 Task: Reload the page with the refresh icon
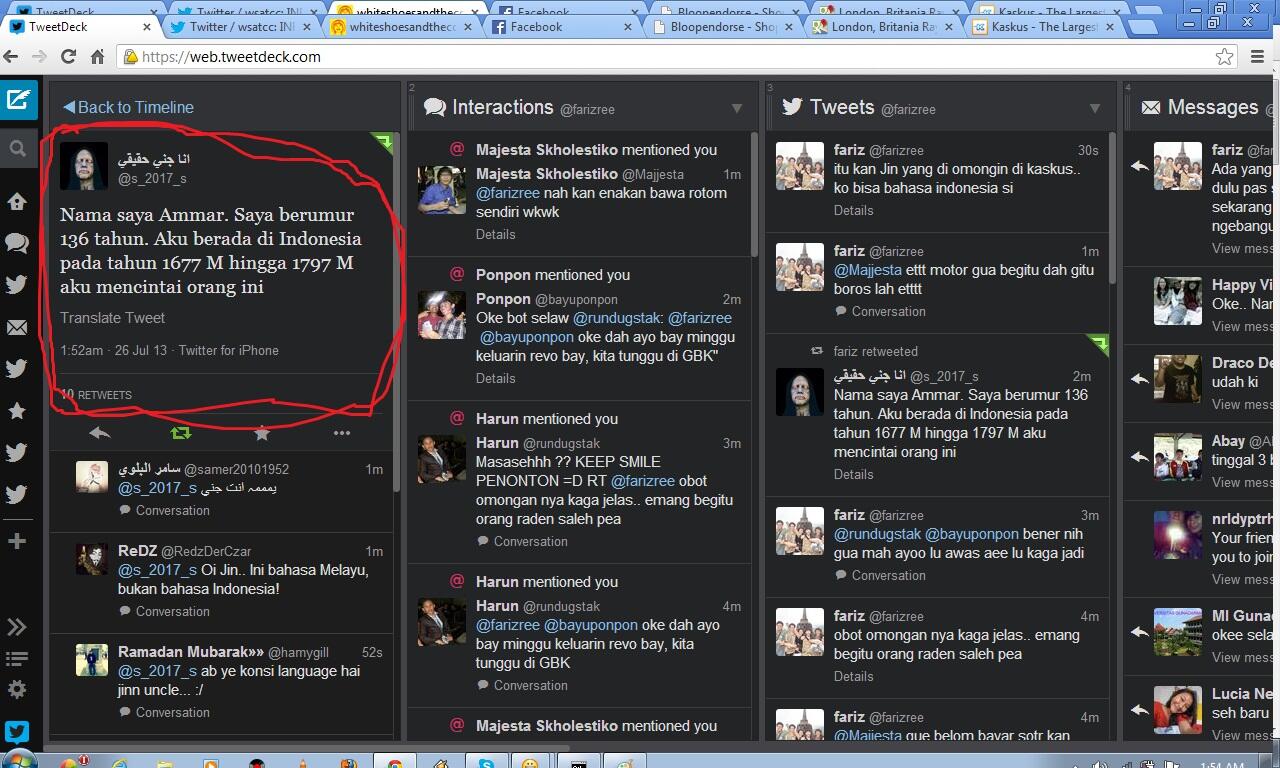click(69, 57)
